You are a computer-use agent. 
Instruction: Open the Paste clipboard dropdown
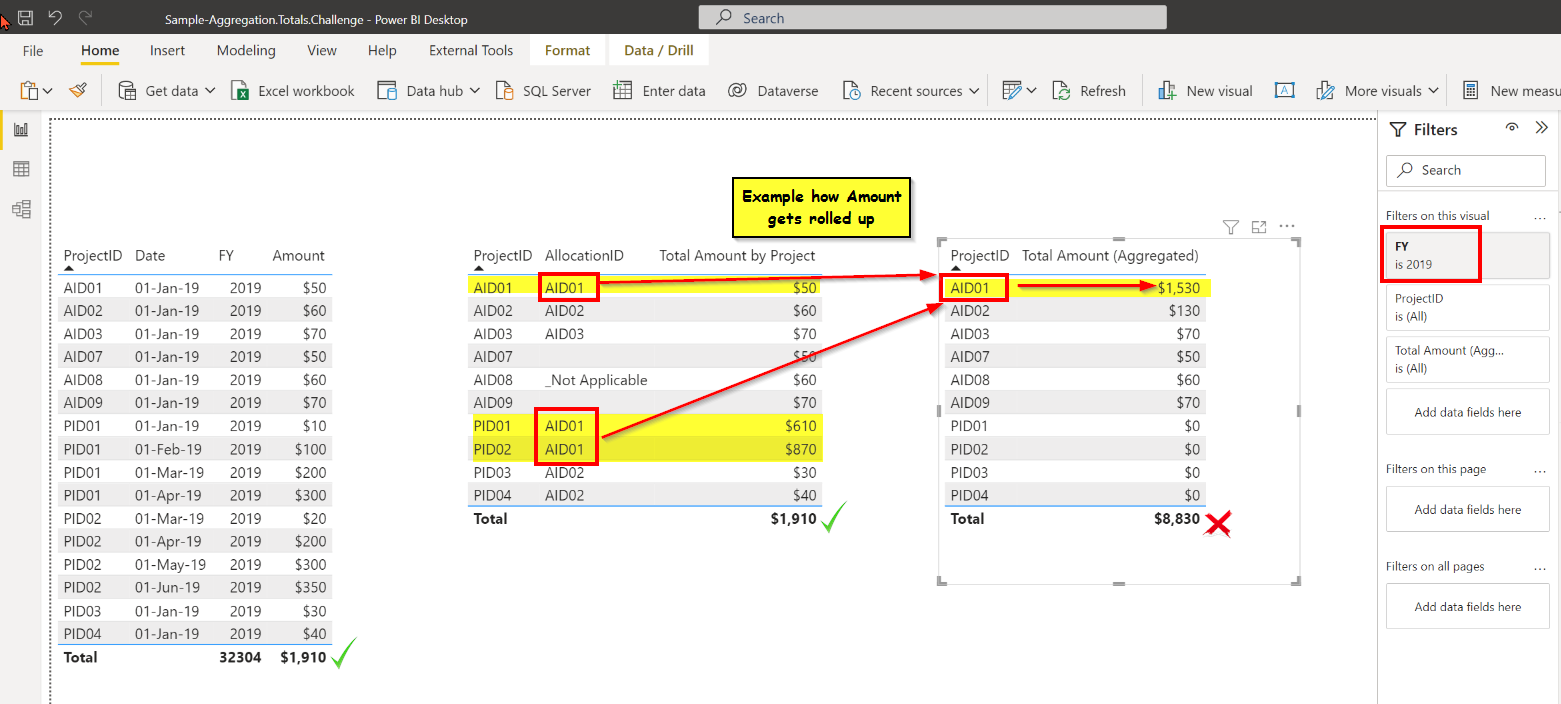(47, 91)
